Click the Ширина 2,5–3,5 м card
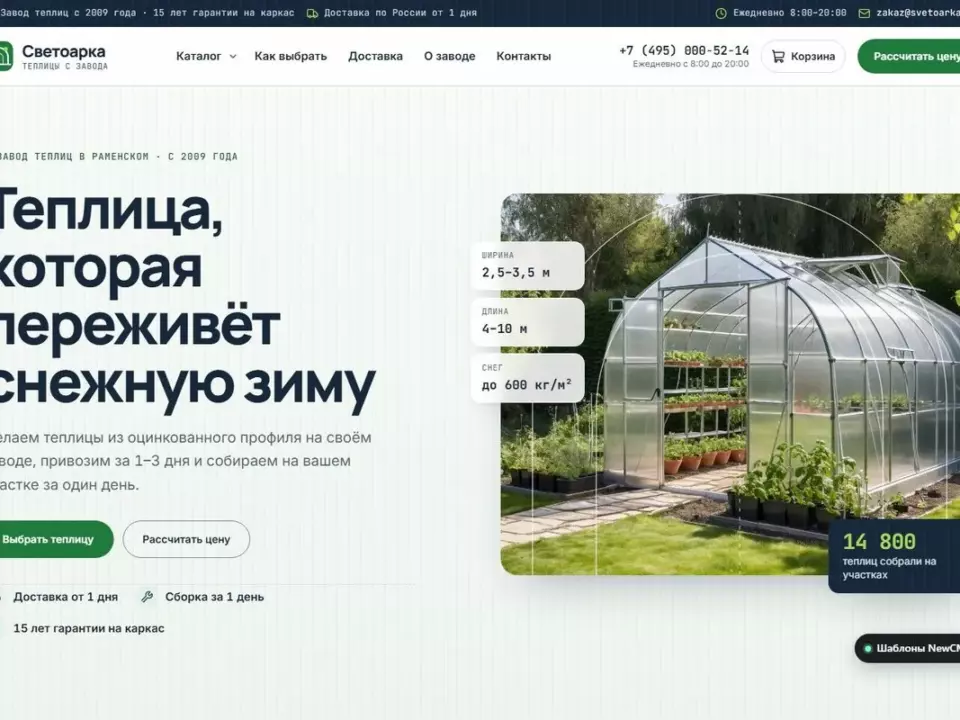This screenshot has height=720, width=960. 527,266
